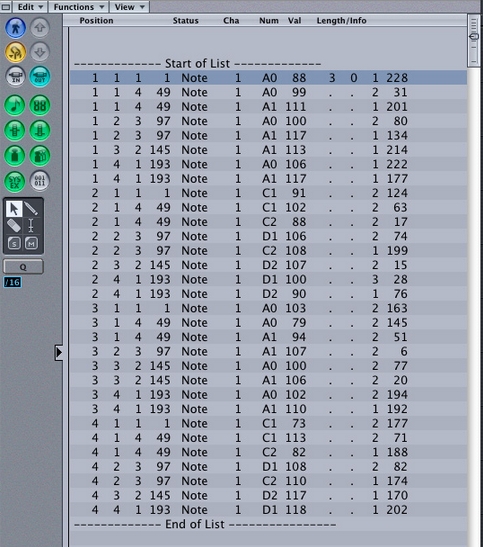Toggle the yellow Link chain button
Viewport: 483px width, 547px height.
15,52
